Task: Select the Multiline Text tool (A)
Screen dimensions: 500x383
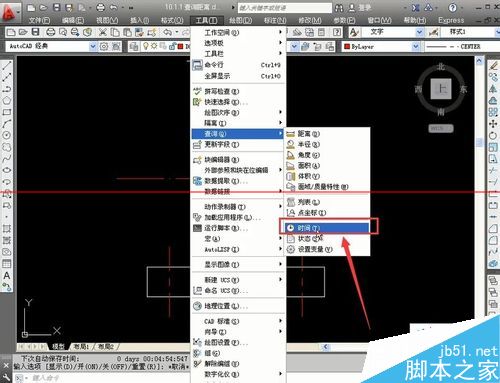Action: [7, 276]
